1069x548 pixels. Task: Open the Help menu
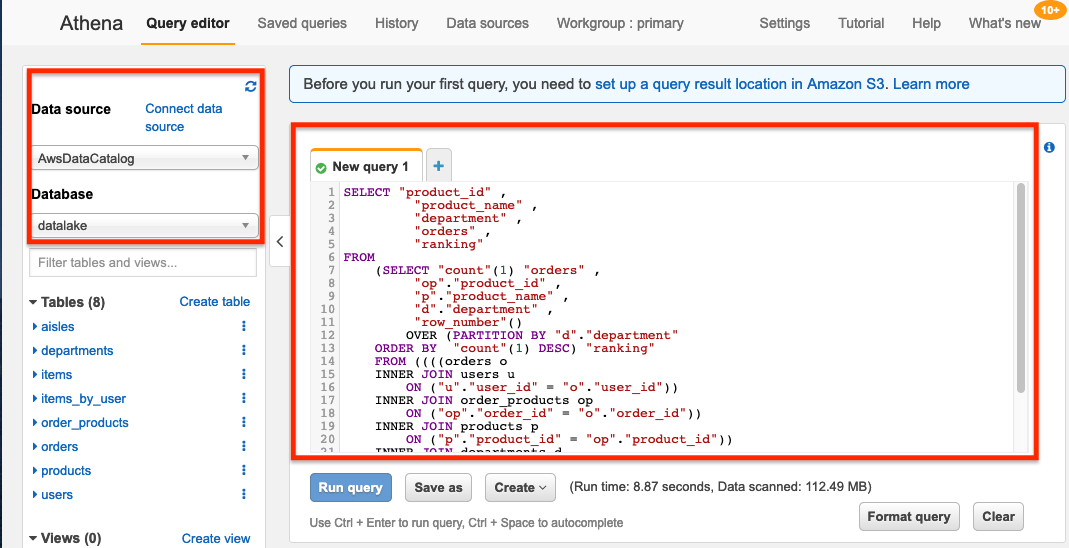pos(926,23)
